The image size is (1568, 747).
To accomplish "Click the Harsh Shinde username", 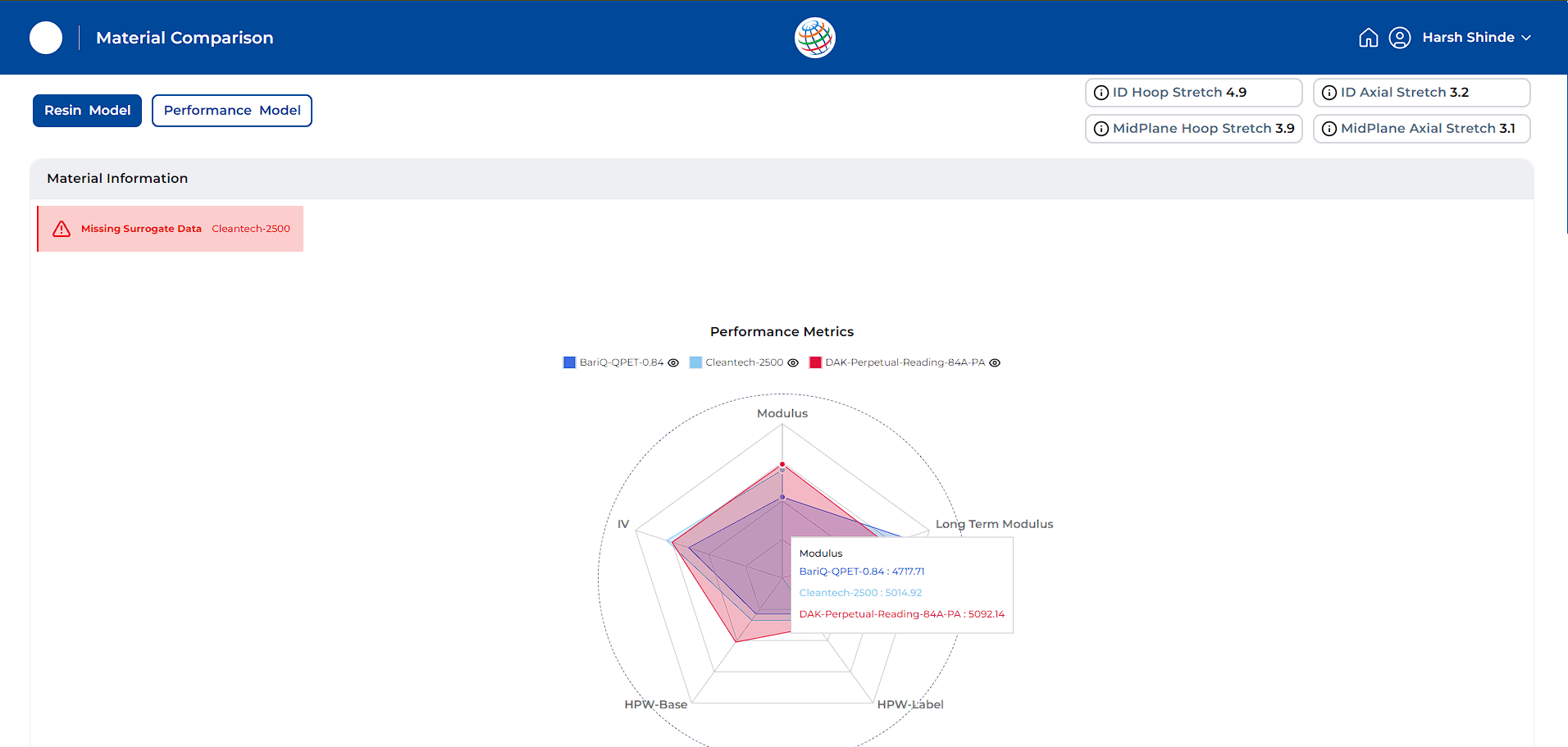I will pyautogui.click(x=1468, y=38).
